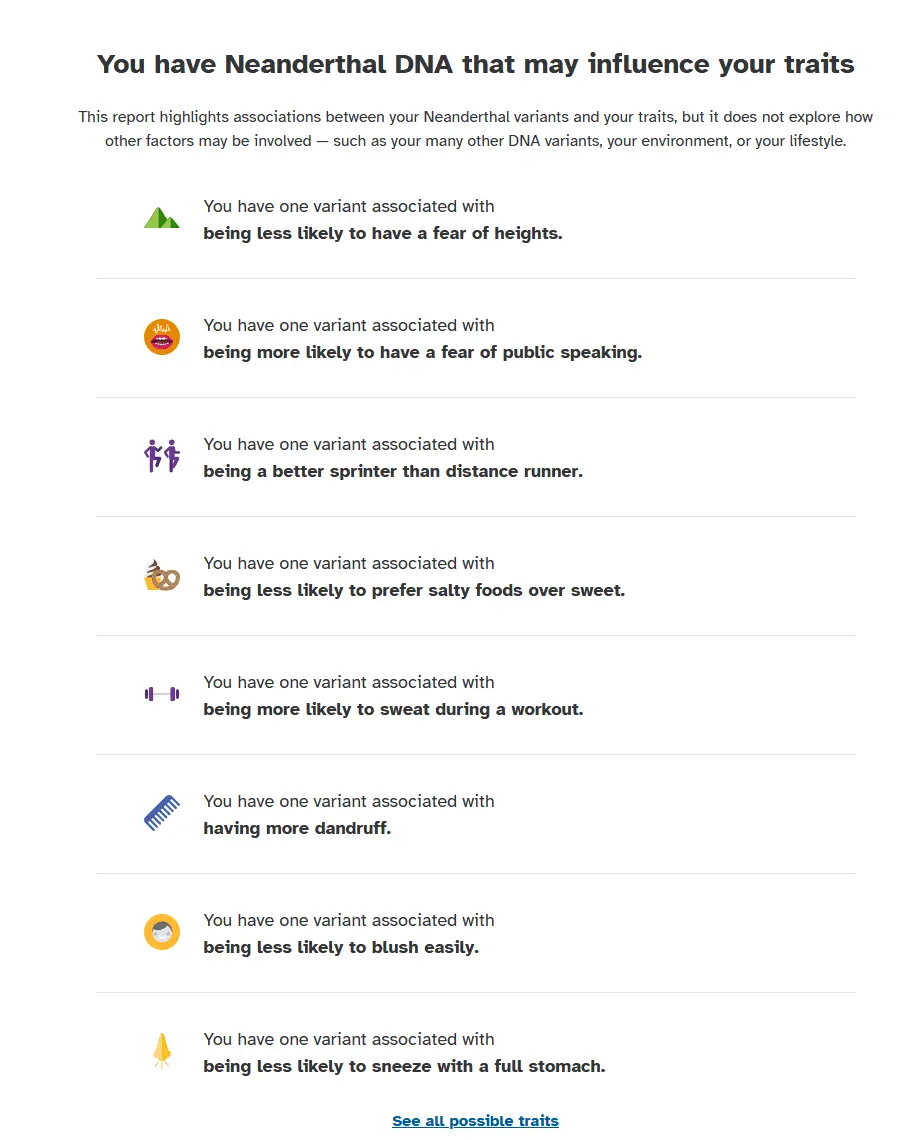
Task: Click the pretzel and ice cream icon
Action: point(161,575)
